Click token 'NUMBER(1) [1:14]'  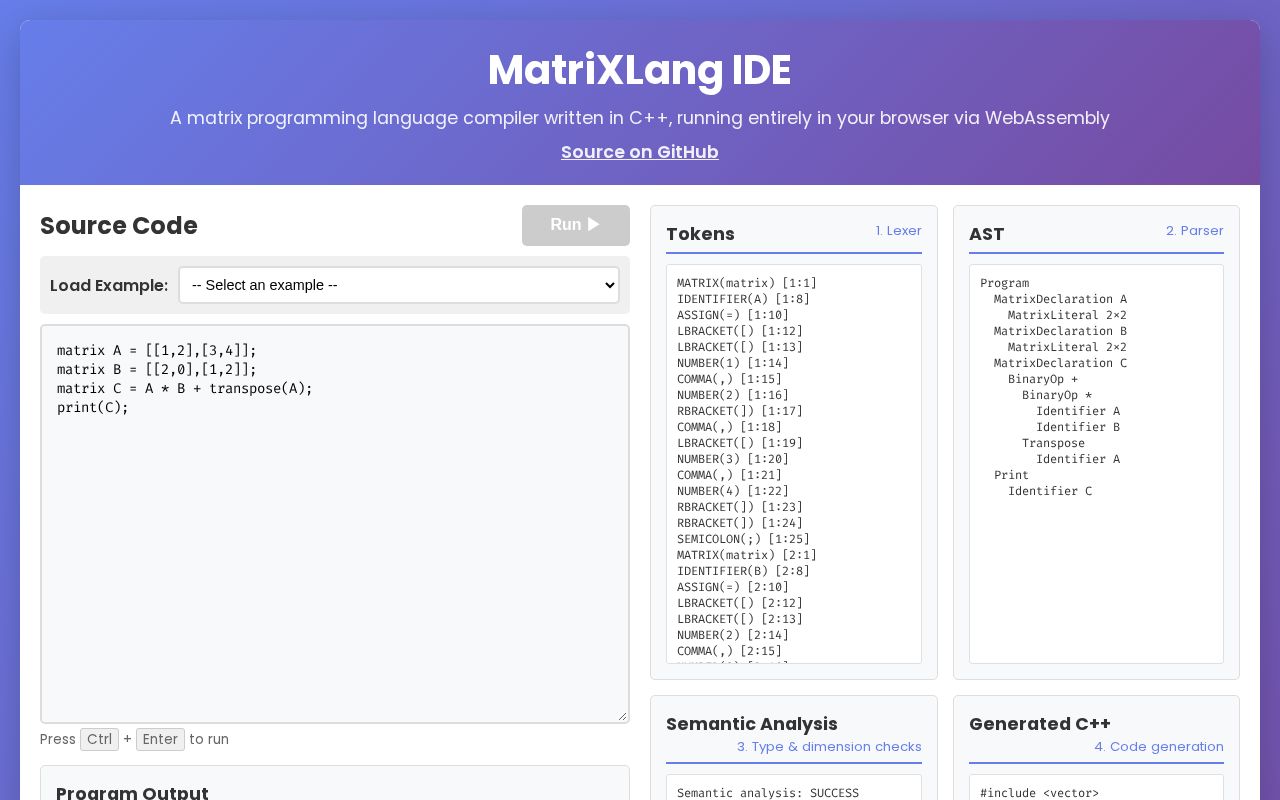click(x=733, y=363)
